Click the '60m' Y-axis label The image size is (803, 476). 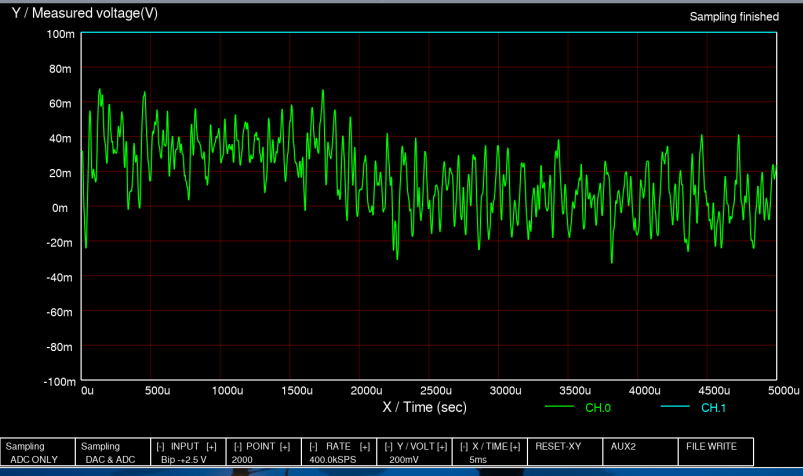click(60, 104)
